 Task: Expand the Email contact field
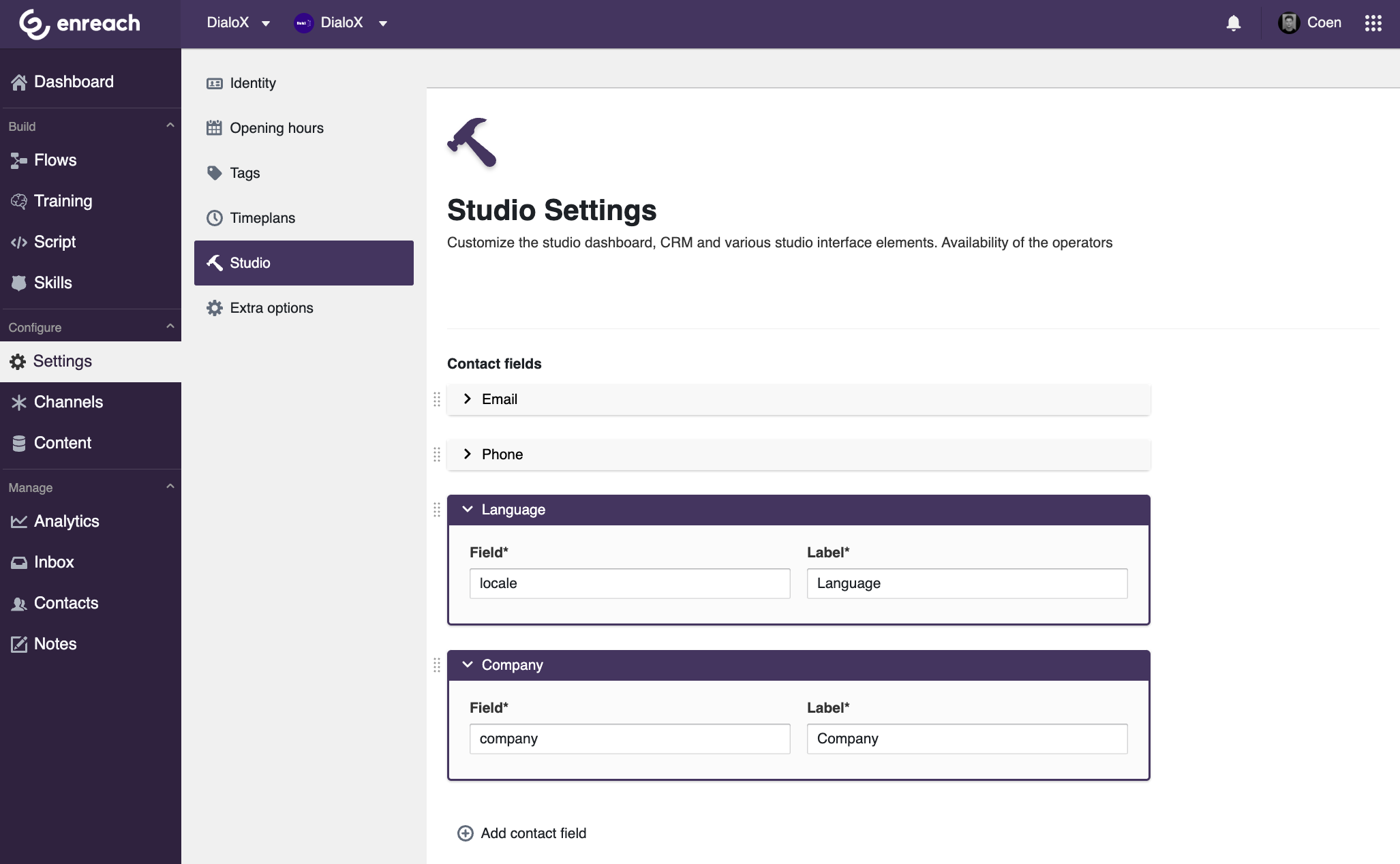(468, 399)
